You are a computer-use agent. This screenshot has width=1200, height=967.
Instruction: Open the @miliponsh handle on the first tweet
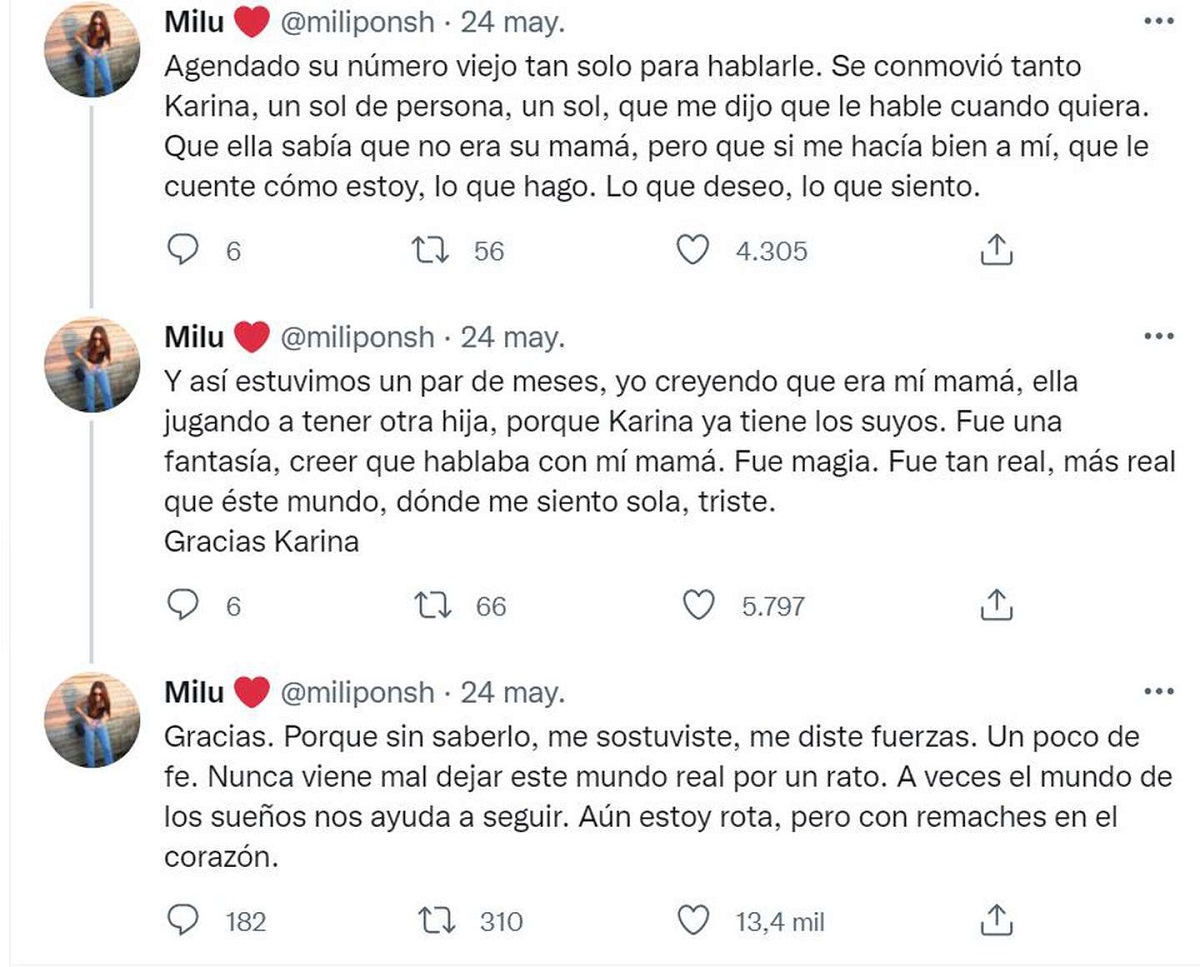(356, 20)
